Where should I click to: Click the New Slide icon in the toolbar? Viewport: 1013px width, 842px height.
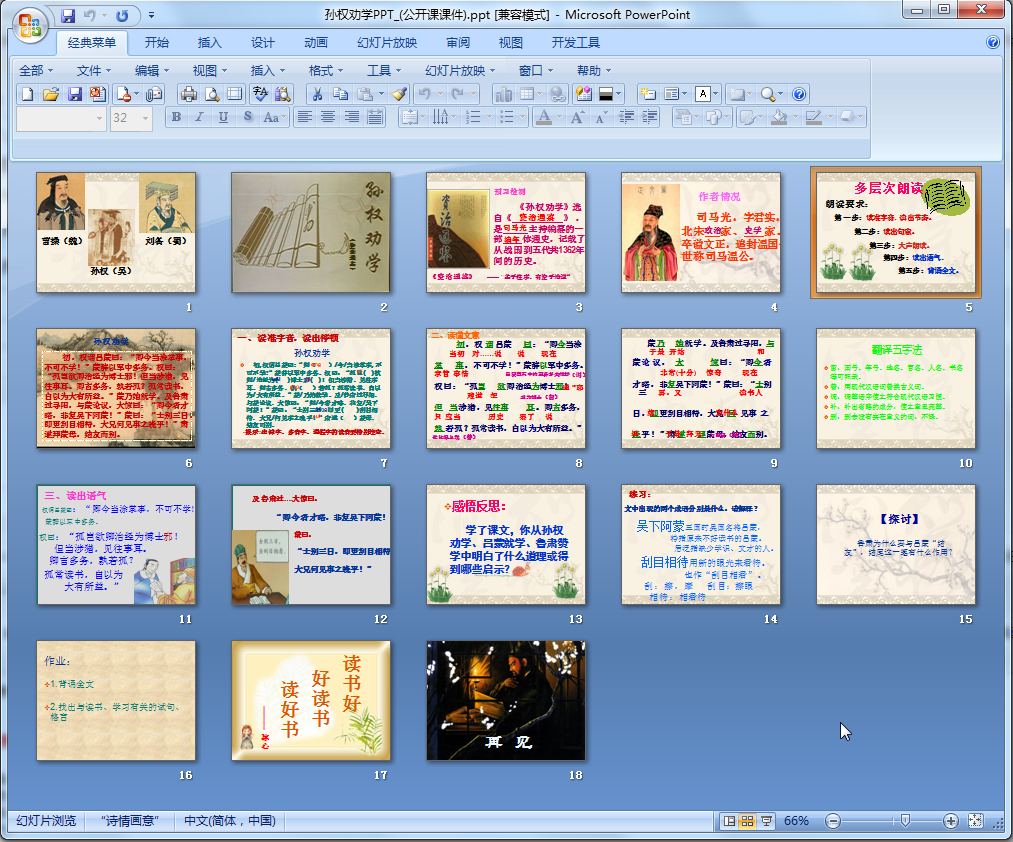tap(647, 94)
